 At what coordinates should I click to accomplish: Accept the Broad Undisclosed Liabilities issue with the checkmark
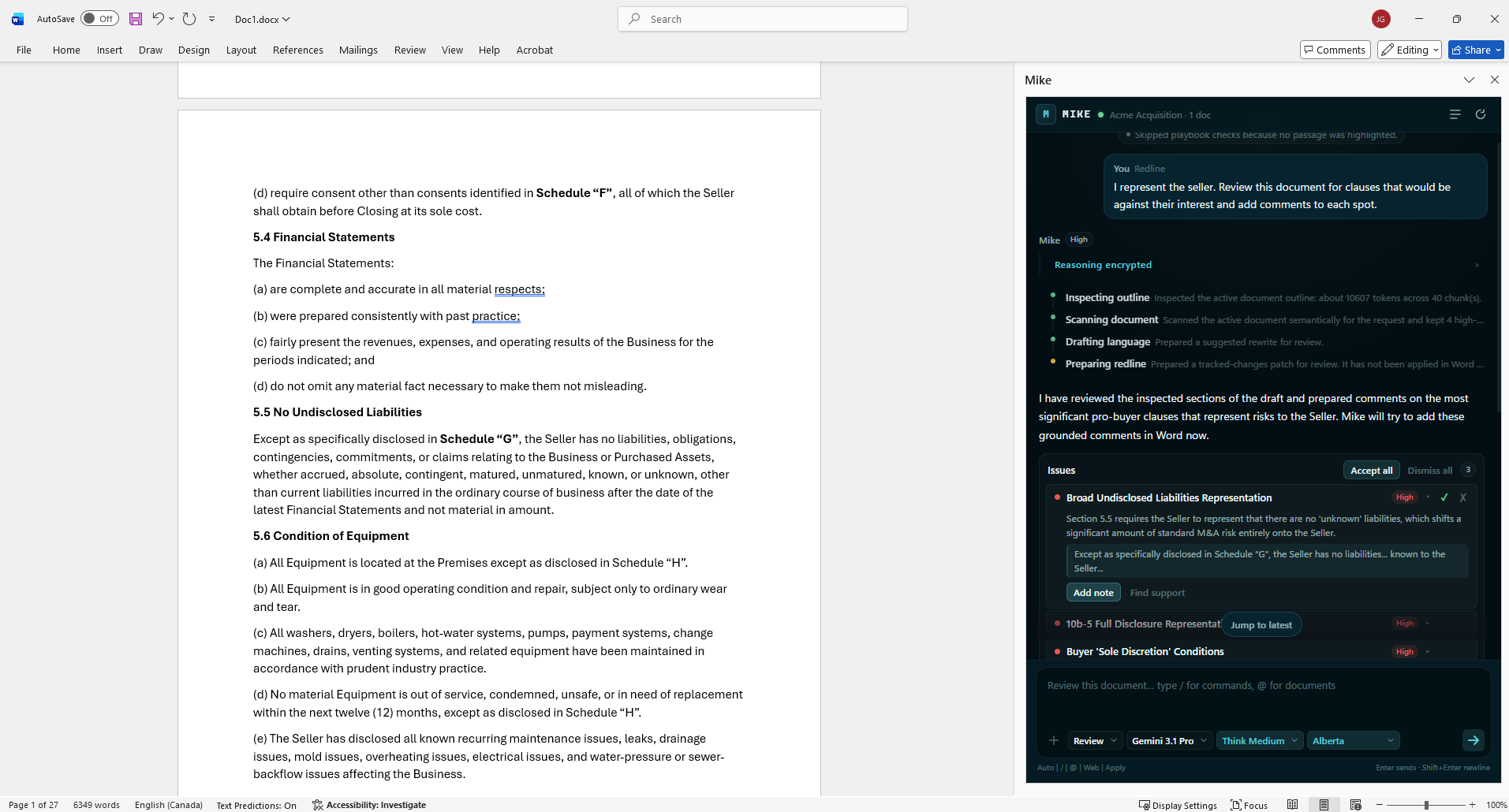1444,497
